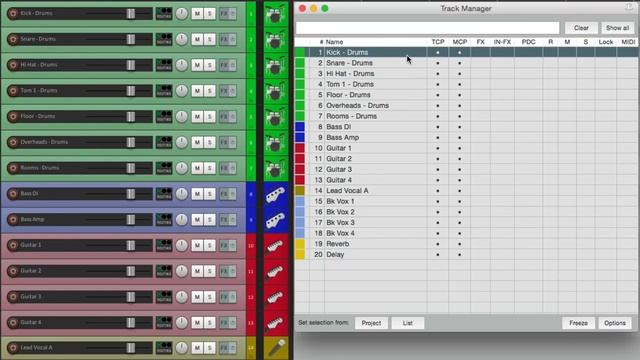The height and width of the screenshot is (360, 640).
Task: Open routing for Guitar 3 track
Action: point(164,297)
